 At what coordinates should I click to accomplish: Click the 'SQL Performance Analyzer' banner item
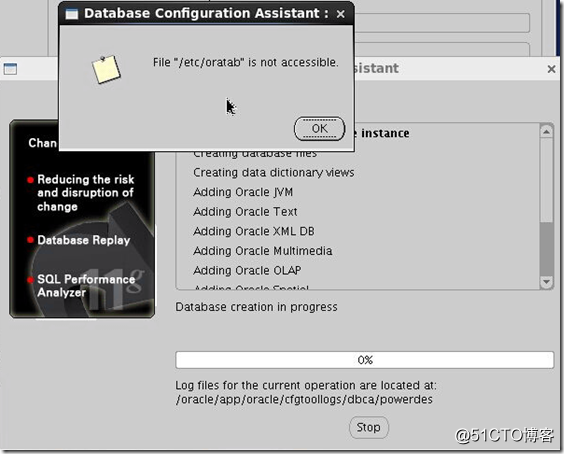86,286
